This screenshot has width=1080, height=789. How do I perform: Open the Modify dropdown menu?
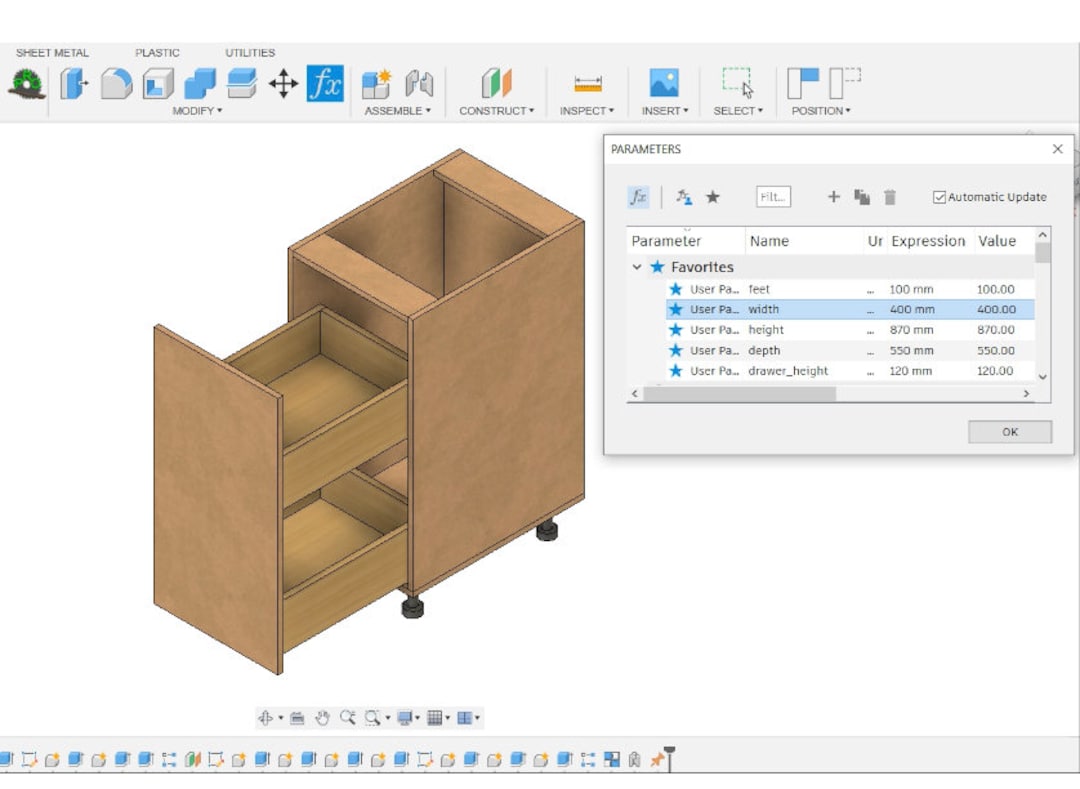click(x=199, y=111)
